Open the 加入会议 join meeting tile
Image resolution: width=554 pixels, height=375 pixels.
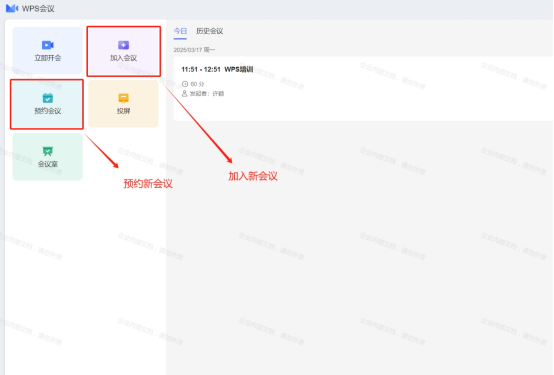(123, 51)
